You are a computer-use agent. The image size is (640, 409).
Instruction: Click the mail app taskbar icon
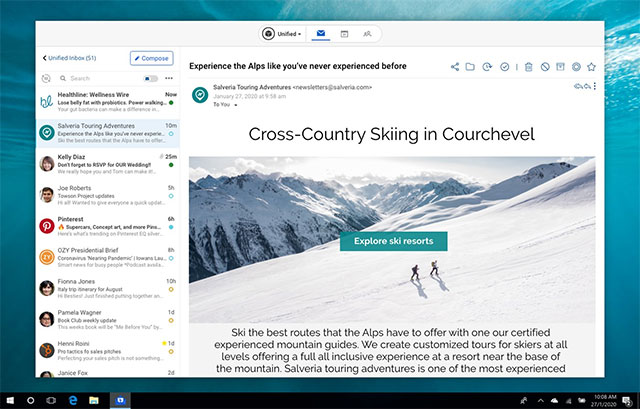(120, 400)
